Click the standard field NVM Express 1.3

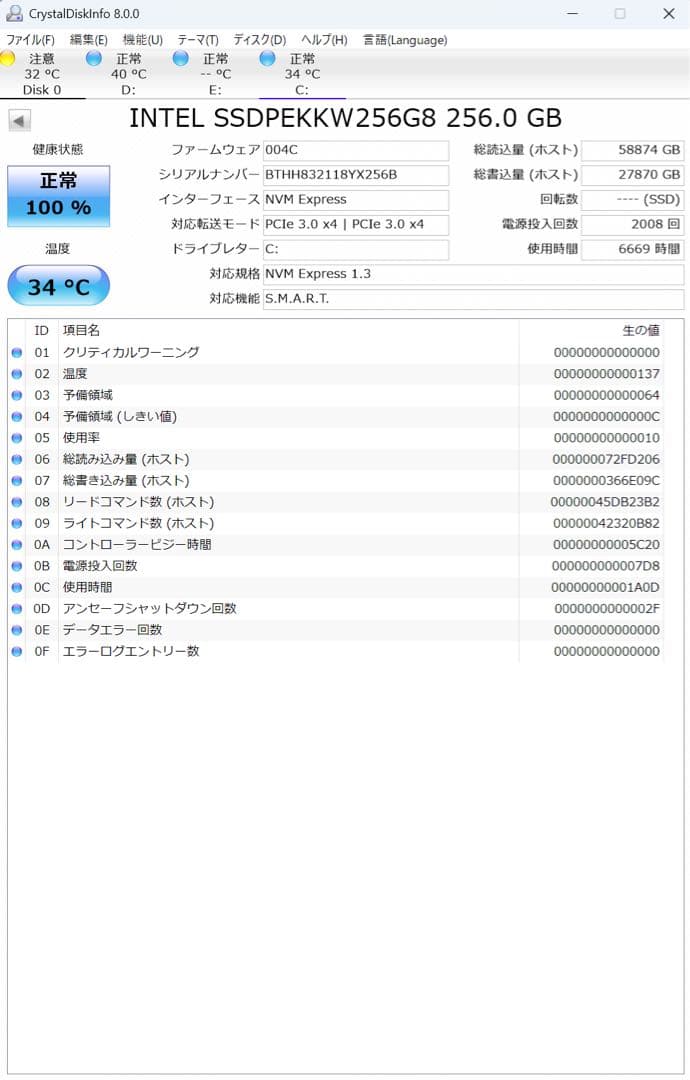click(474, 274)
